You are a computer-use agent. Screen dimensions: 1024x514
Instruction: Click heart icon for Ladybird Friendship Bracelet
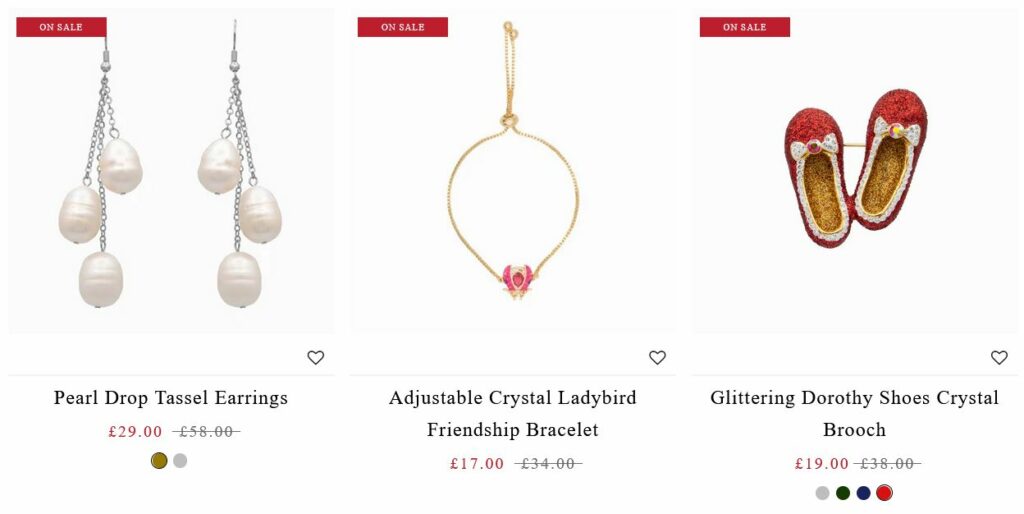click(x=657, y=357)
